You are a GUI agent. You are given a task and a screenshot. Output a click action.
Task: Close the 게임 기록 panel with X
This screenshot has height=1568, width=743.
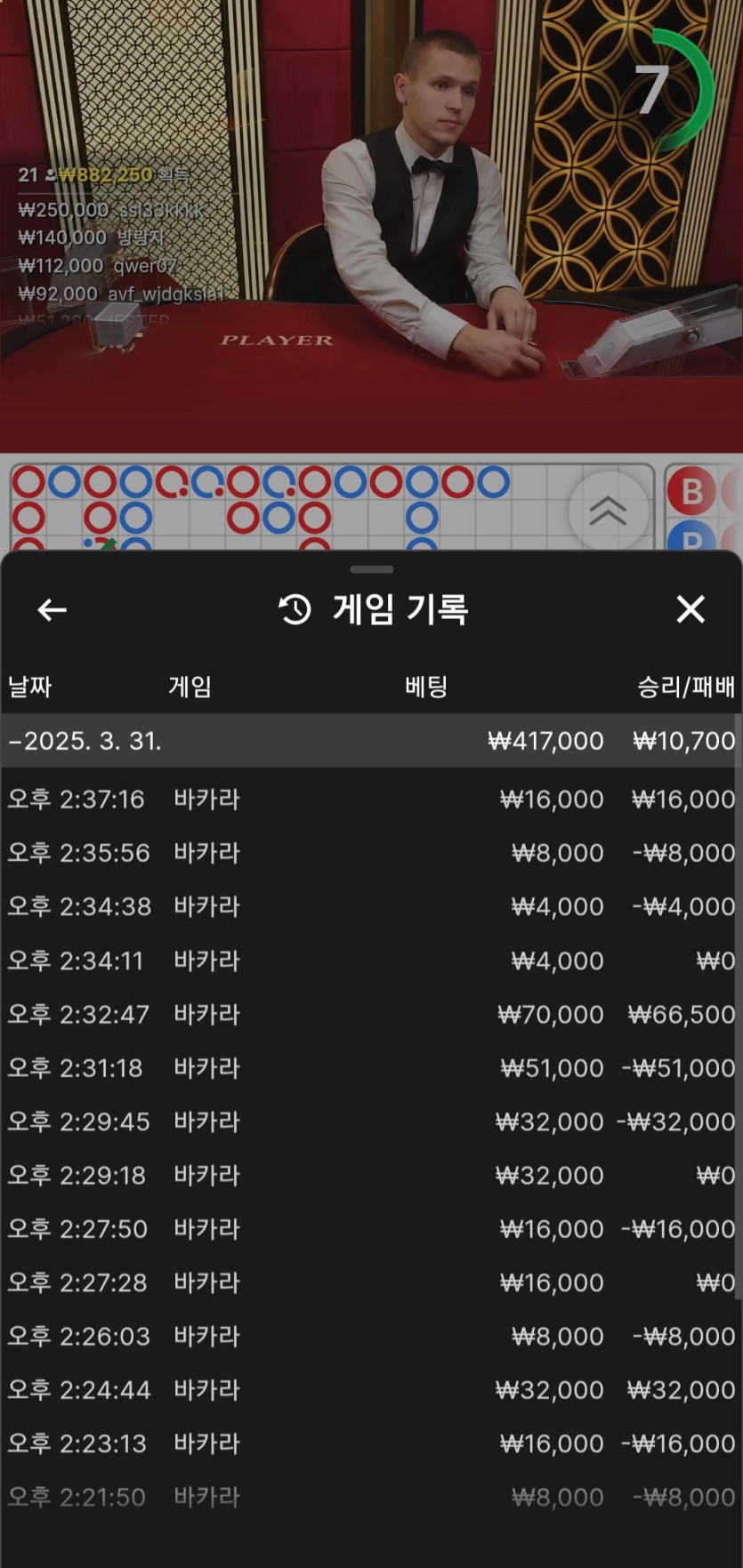[x=691, y=609]
